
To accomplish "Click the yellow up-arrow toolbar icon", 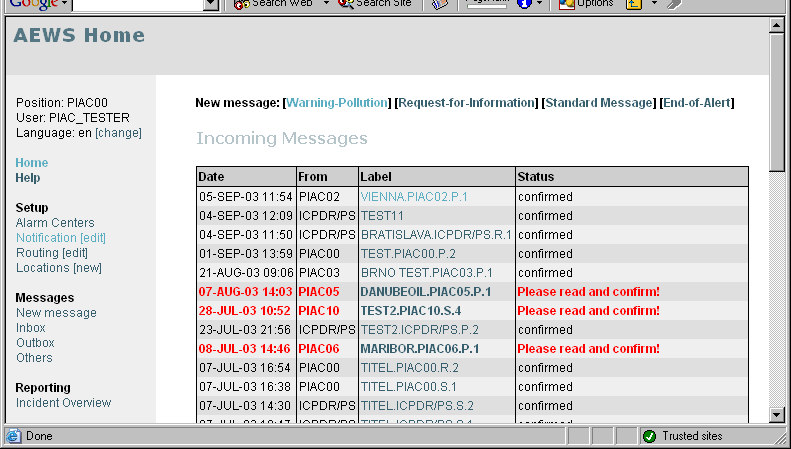I will pos(634,4).
